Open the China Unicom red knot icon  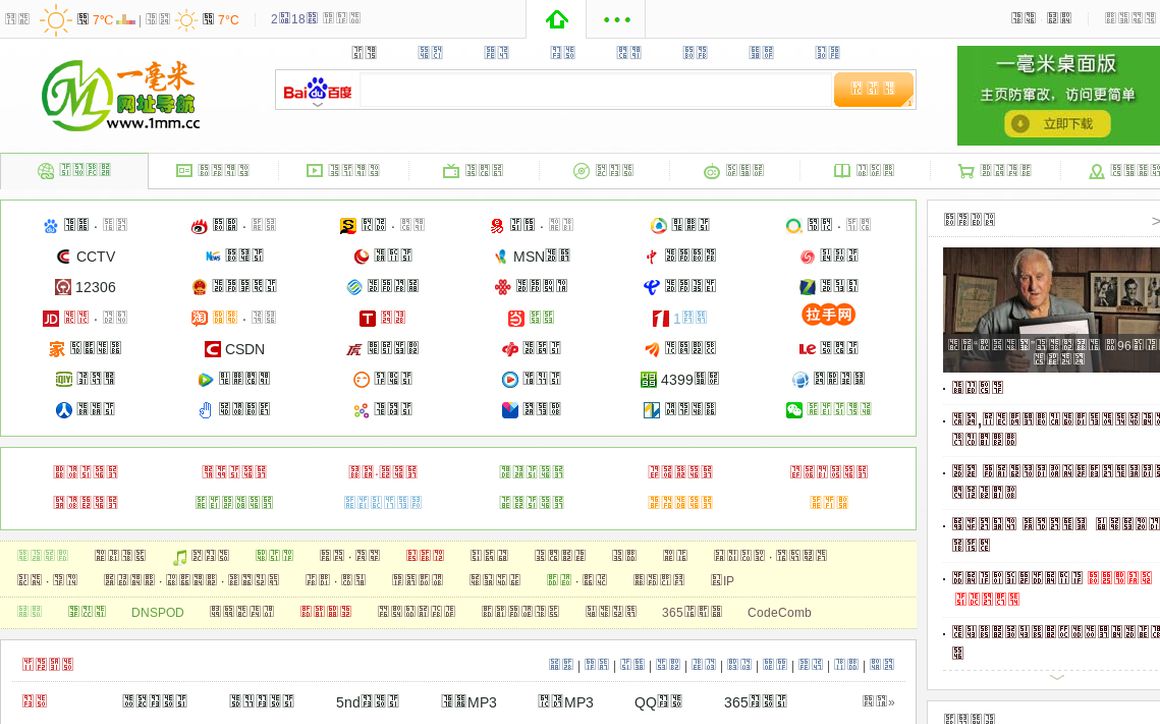point(503,287)
